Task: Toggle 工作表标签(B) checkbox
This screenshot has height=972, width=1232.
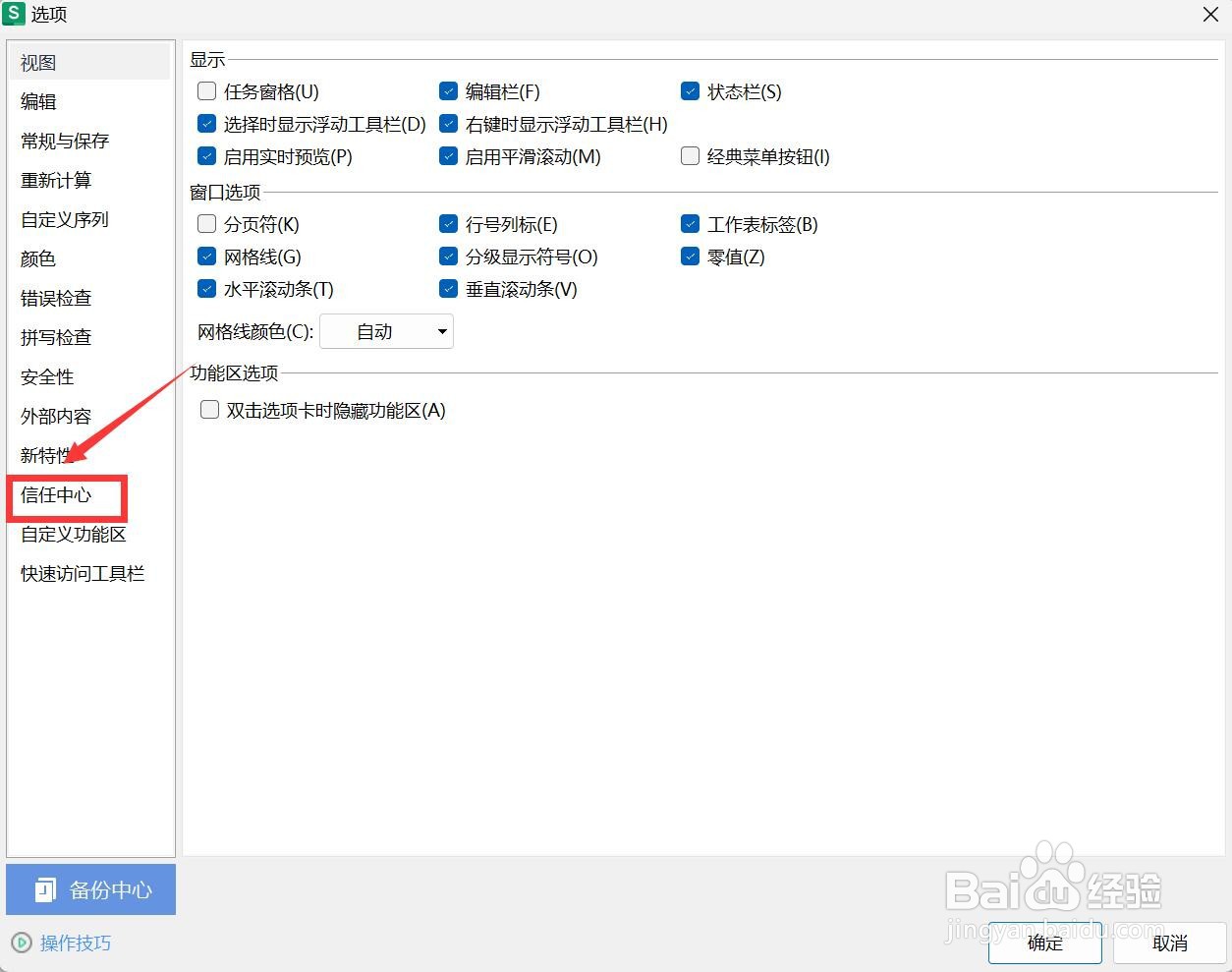Action: tap(690, 224)
